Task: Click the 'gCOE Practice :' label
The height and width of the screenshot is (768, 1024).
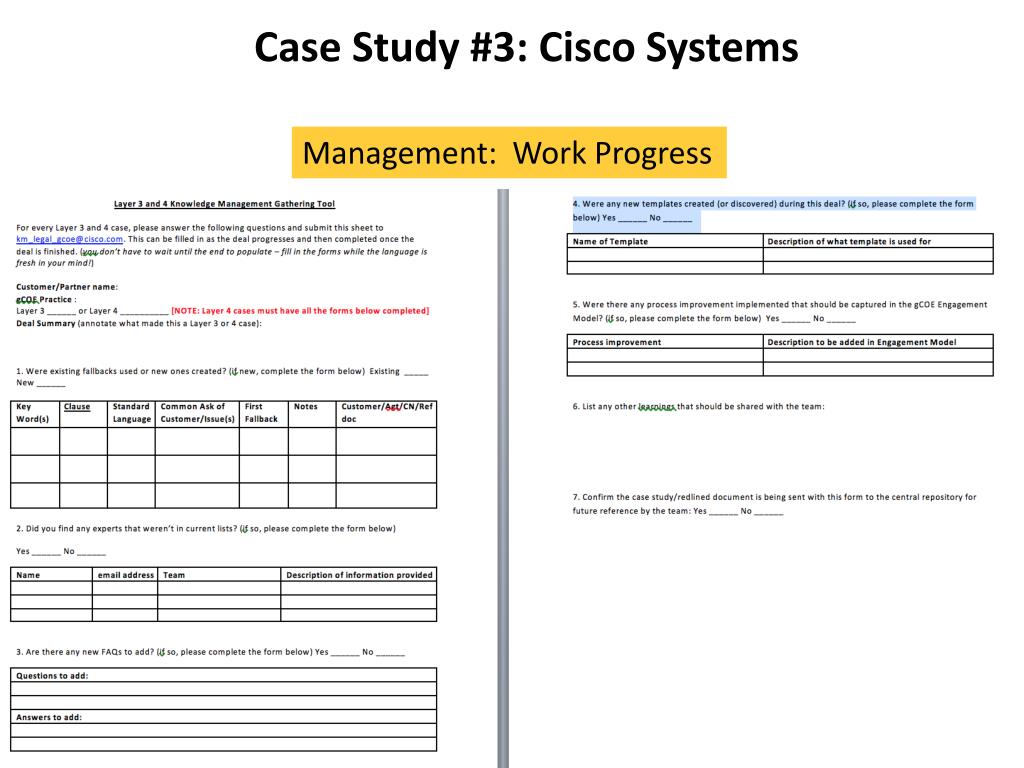Action: click(46, 299)
